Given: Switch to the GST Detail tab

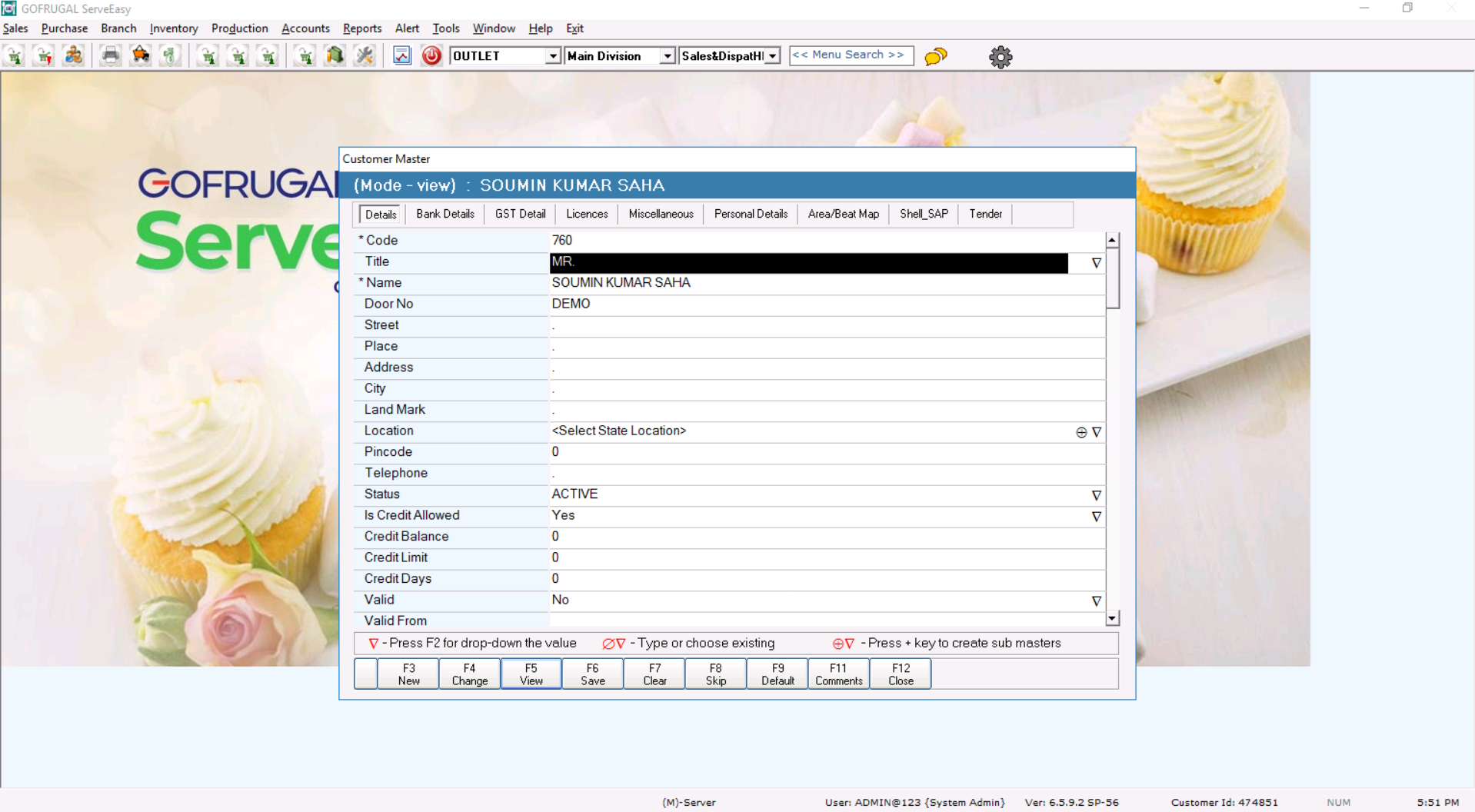Looking at the screenshot, I should click(520, 215).
